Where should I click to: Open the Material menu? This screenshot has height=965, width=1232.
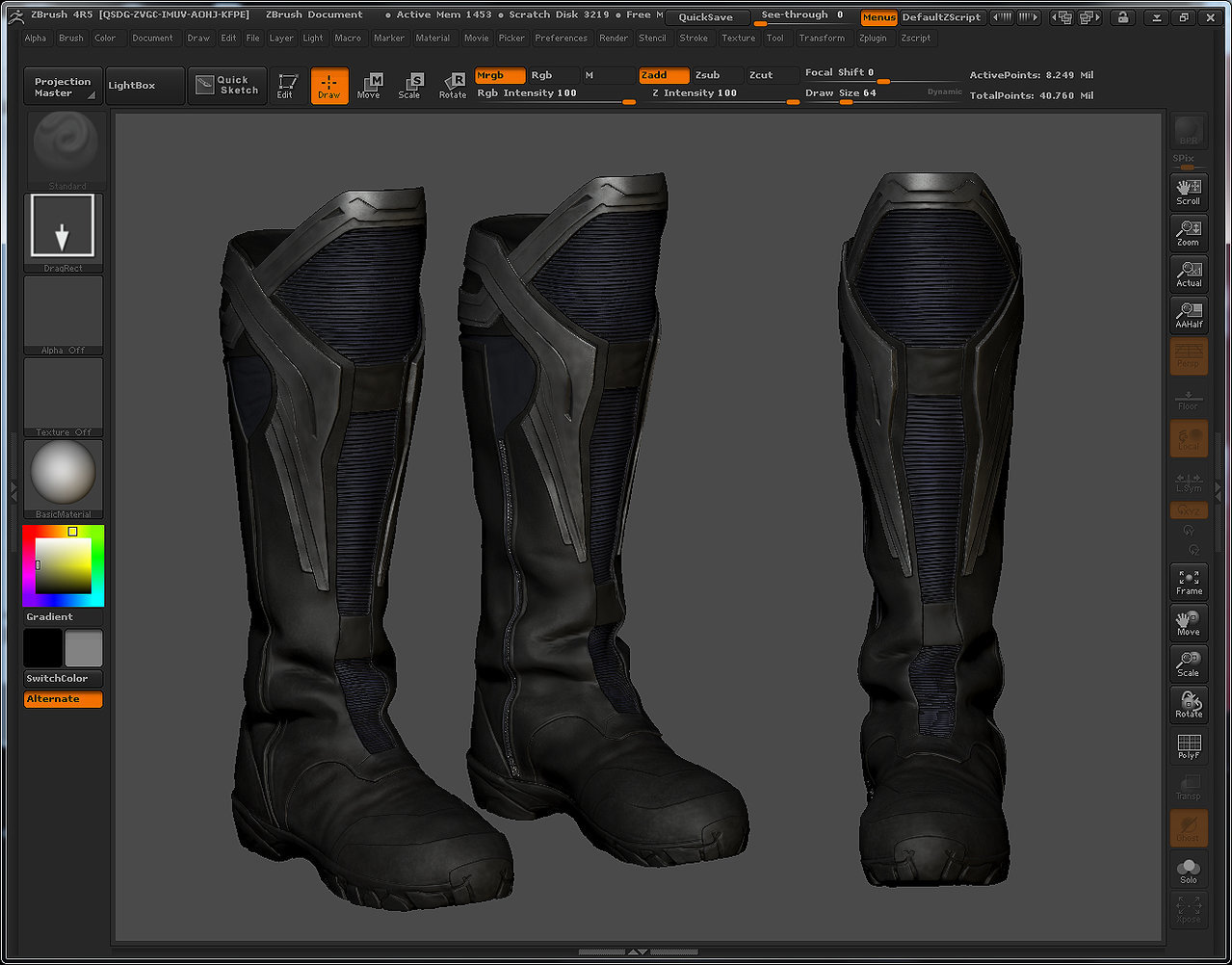pyautogui.click(x=433, y=39)
